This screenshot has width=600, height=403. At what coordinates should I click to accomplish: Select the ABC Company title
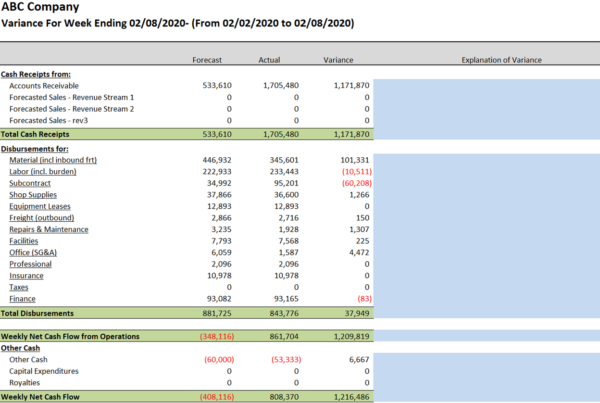point(40,7)
